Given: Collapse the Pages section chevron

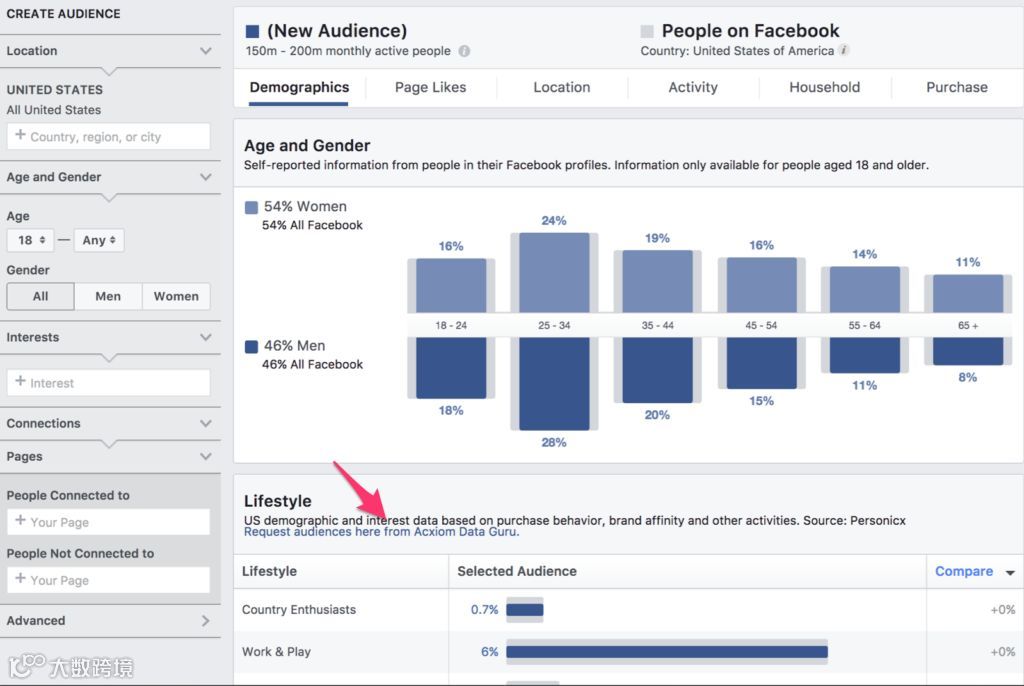Looking at the screenshot, I should pos(206,456).
